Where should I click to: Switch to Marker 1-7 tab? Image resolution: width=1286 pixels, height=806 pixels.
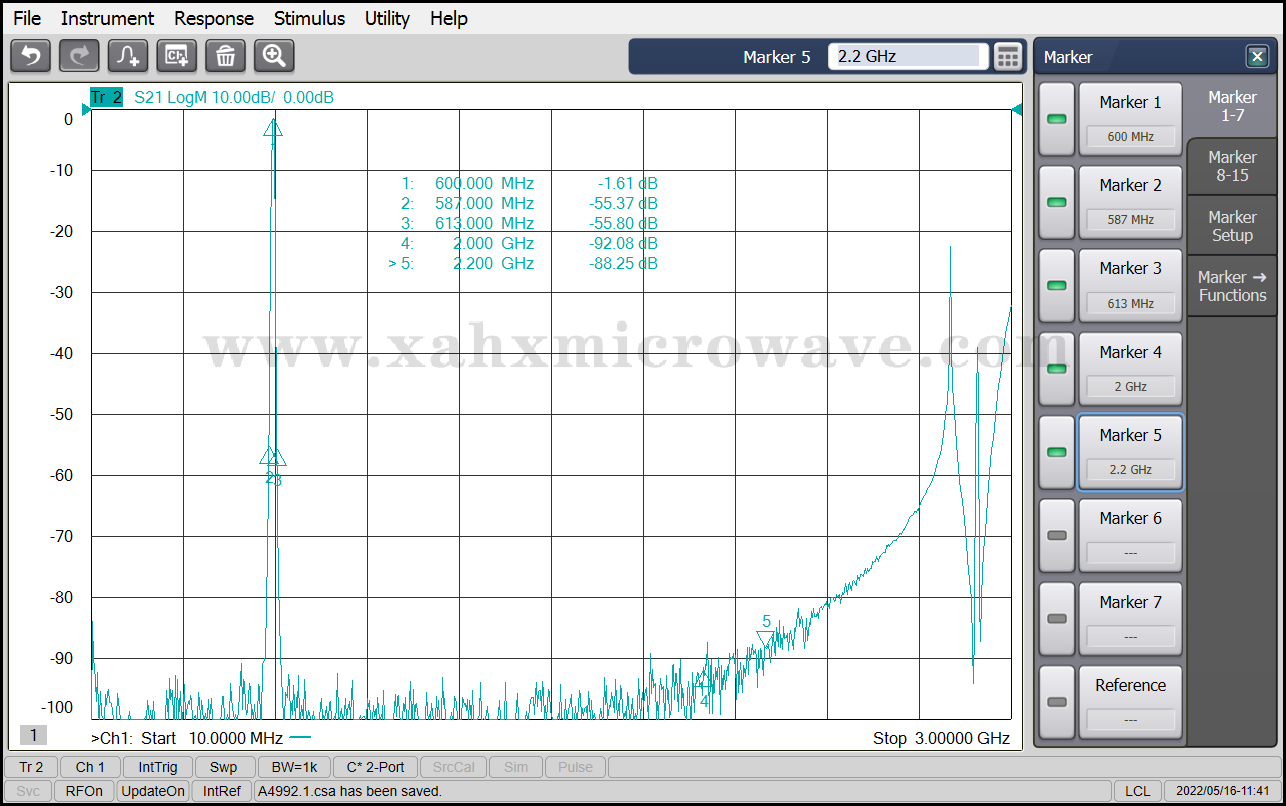pyautogui.click(x=1232, y=106)
